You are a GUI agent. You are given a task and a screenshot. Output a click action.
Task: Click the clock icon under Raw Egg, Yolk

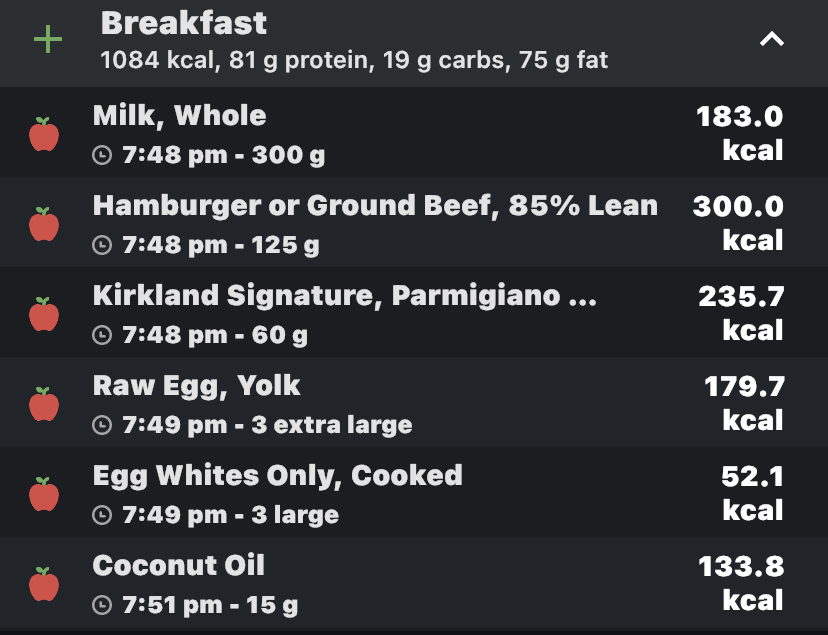pyautogui.click(x=102, y=425)
